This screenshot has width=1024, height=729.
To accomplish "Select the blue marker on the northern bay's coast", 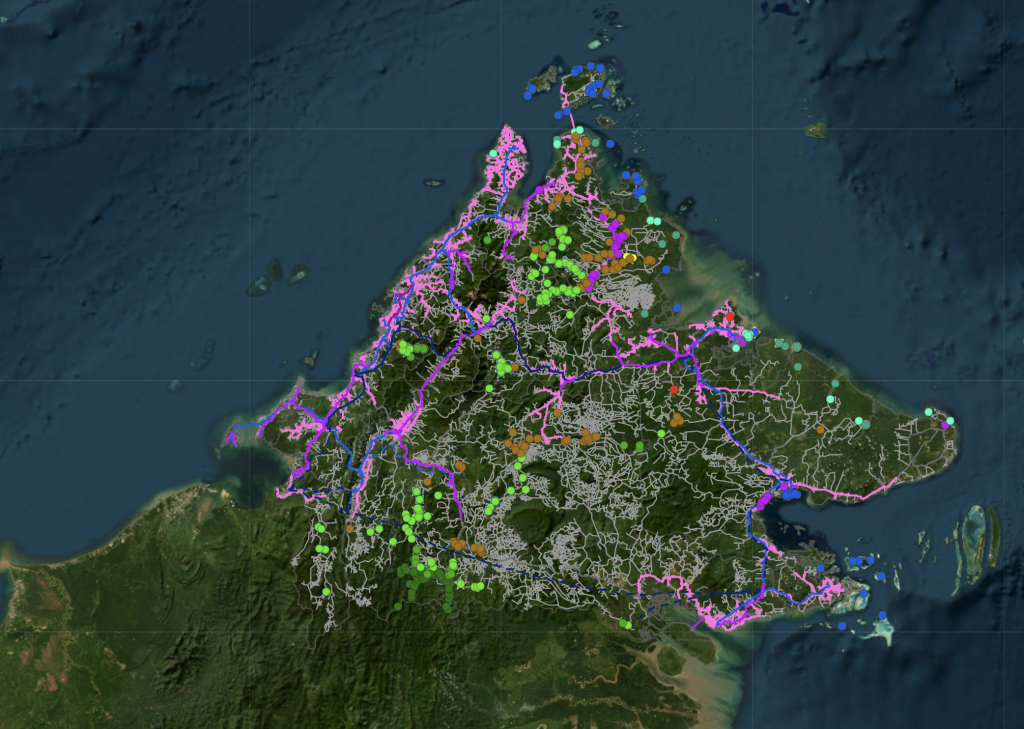I will (x=665, y=269).
